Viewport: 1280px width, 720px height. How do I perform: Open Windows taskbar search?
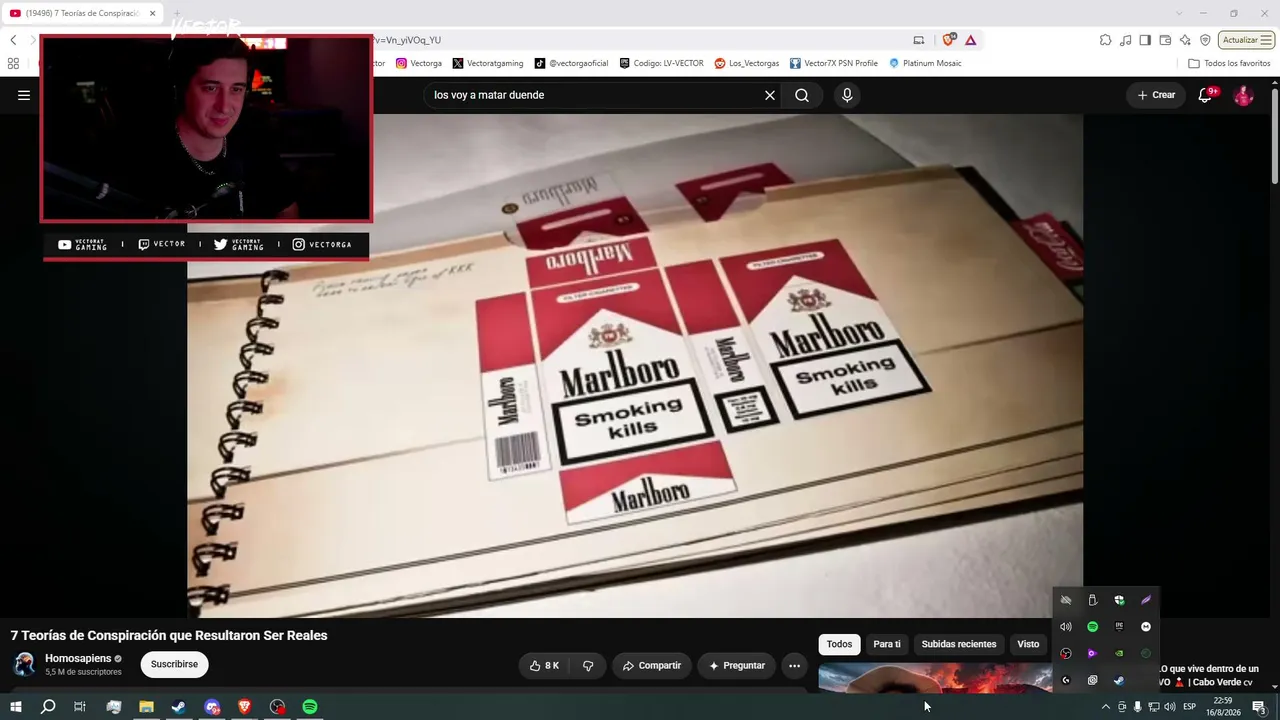[48, 707]
